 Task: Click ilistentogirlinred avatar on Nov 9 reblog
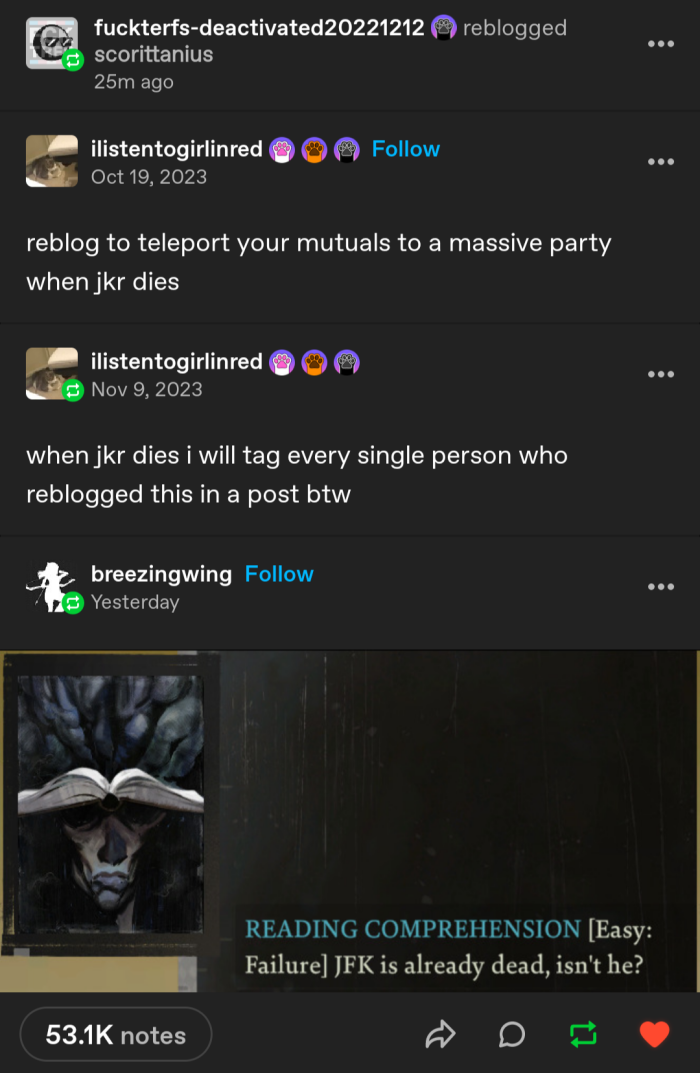[51, 373]
